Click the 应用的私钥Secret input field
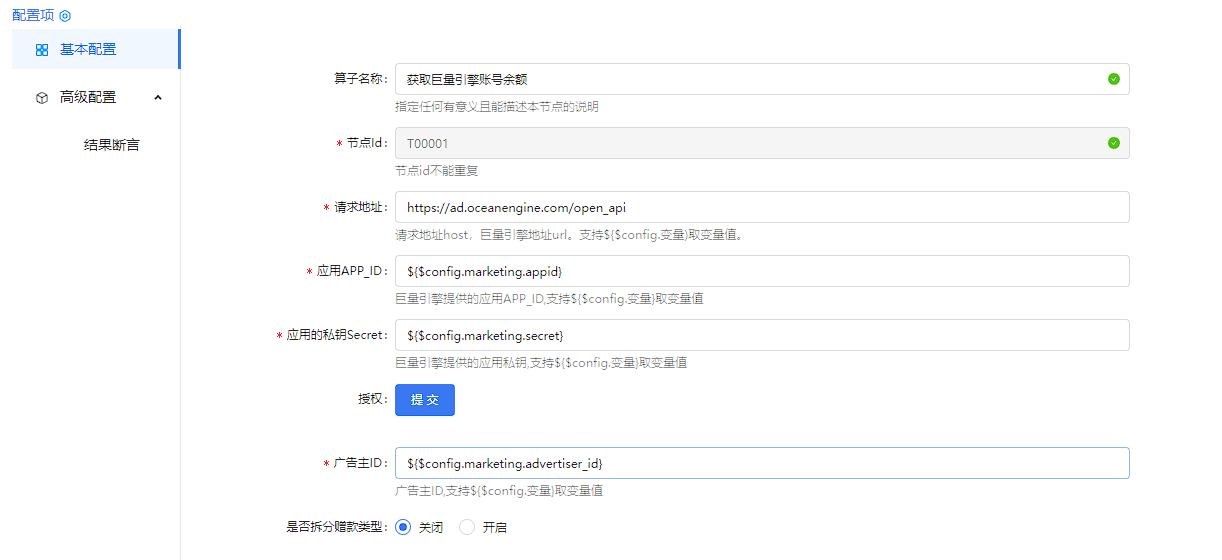The height and width of the screenshot is (560, 1222). click(x=761, y=335)
